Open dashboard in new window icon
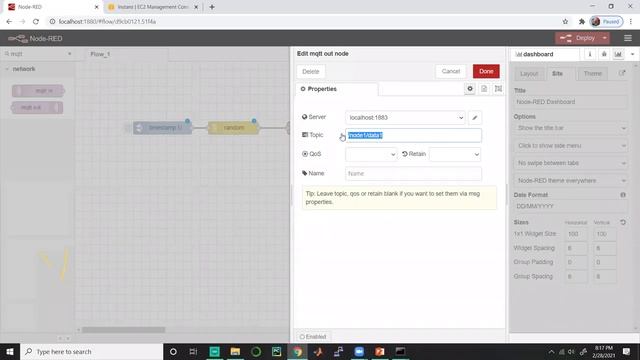The height and width of the screenshot is (360, 640). [622, 73]
